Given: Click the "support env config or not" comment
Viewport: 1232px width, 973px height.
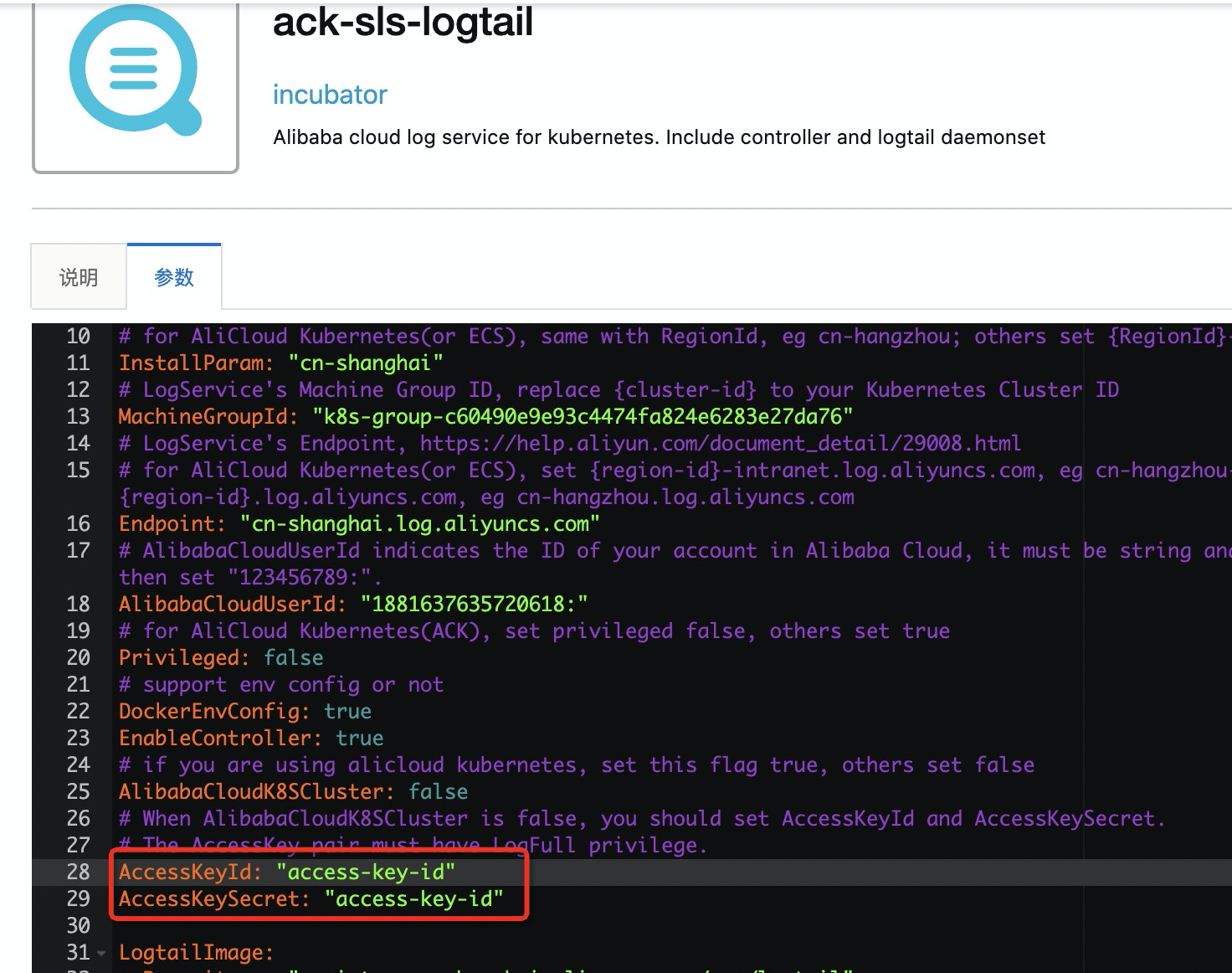Looking at the screenshot, I should 281,684.
